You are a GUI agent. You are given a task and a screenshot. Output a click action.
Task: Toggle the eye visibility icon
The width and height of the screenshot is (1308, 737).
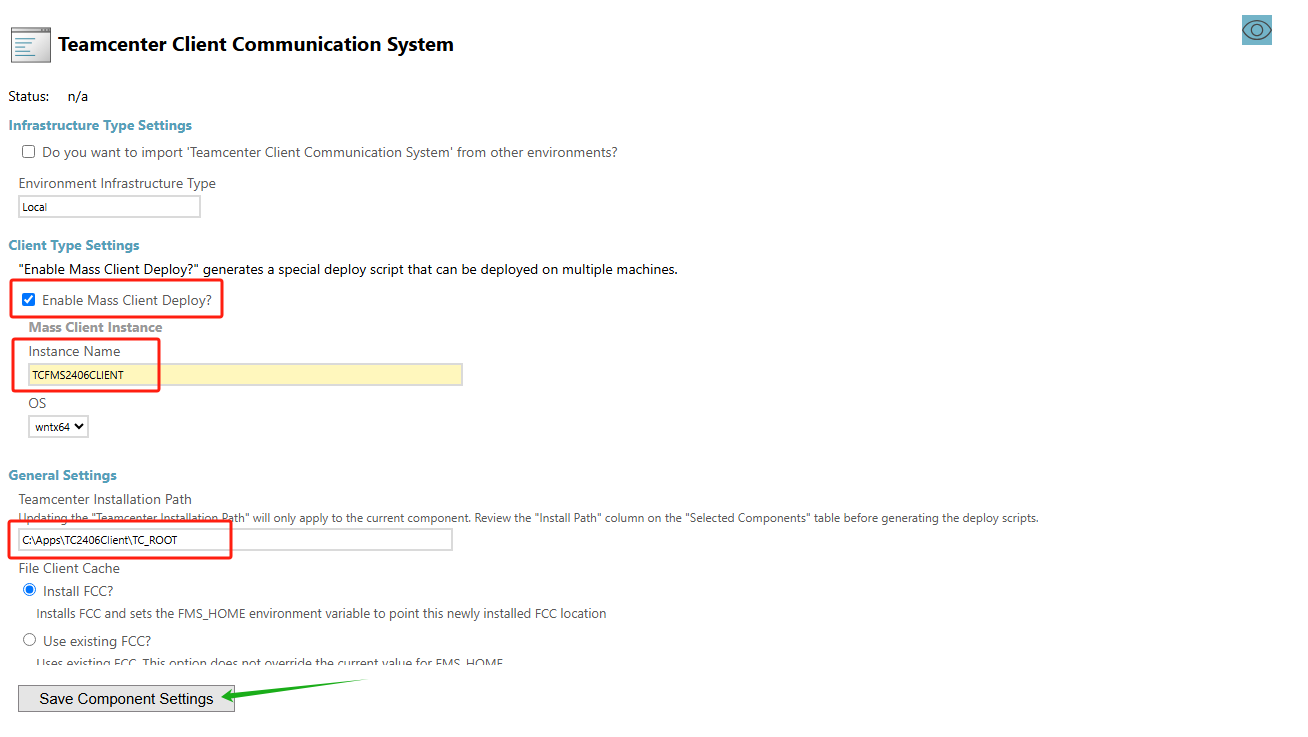click(x=1256, y=30)
